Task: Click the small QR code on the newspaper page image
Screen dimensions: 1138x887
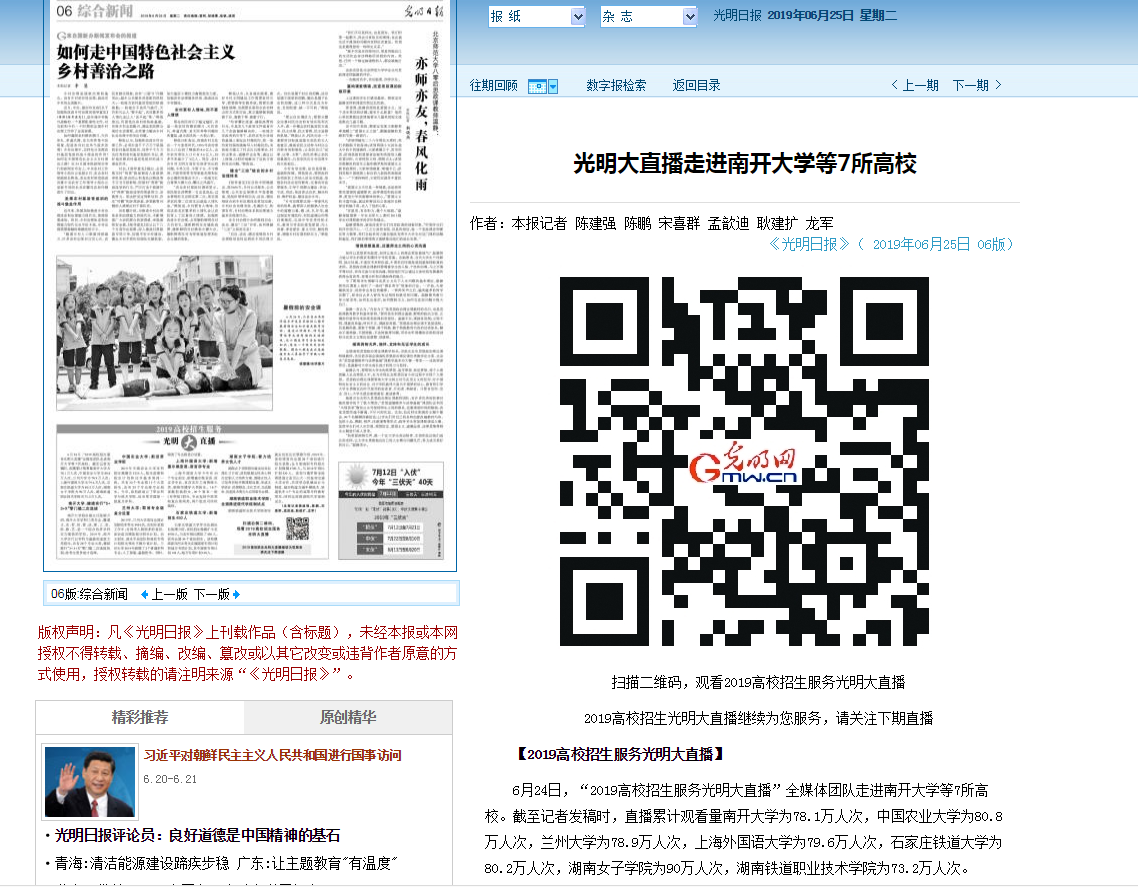Action: 297,529
